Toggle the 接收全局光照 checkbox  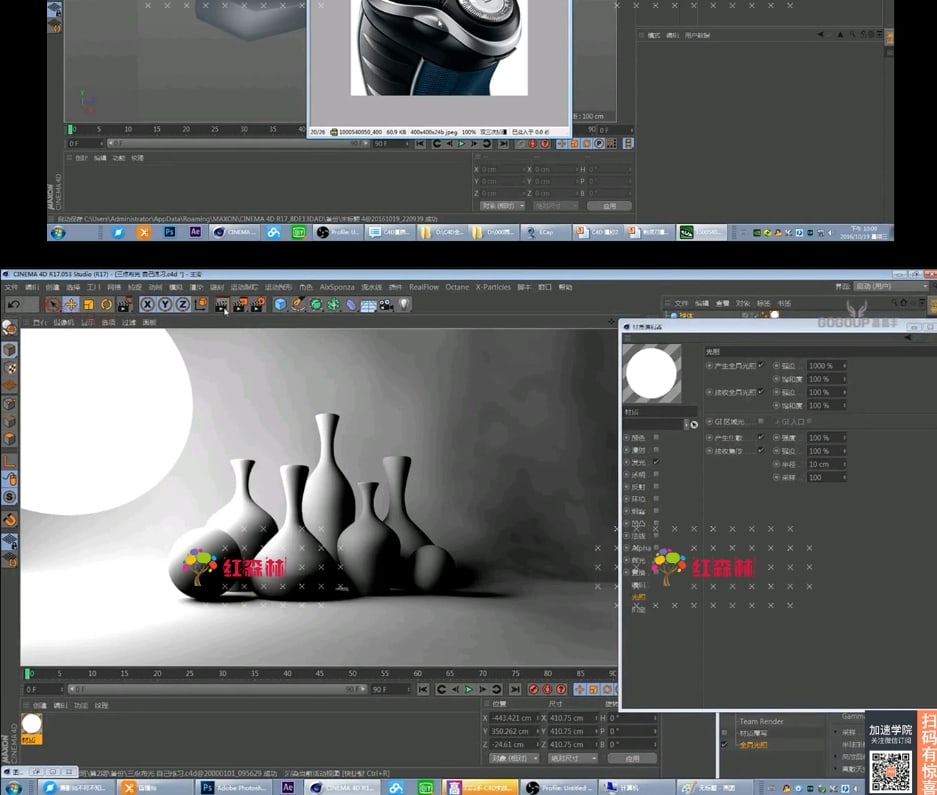[761, 392]
